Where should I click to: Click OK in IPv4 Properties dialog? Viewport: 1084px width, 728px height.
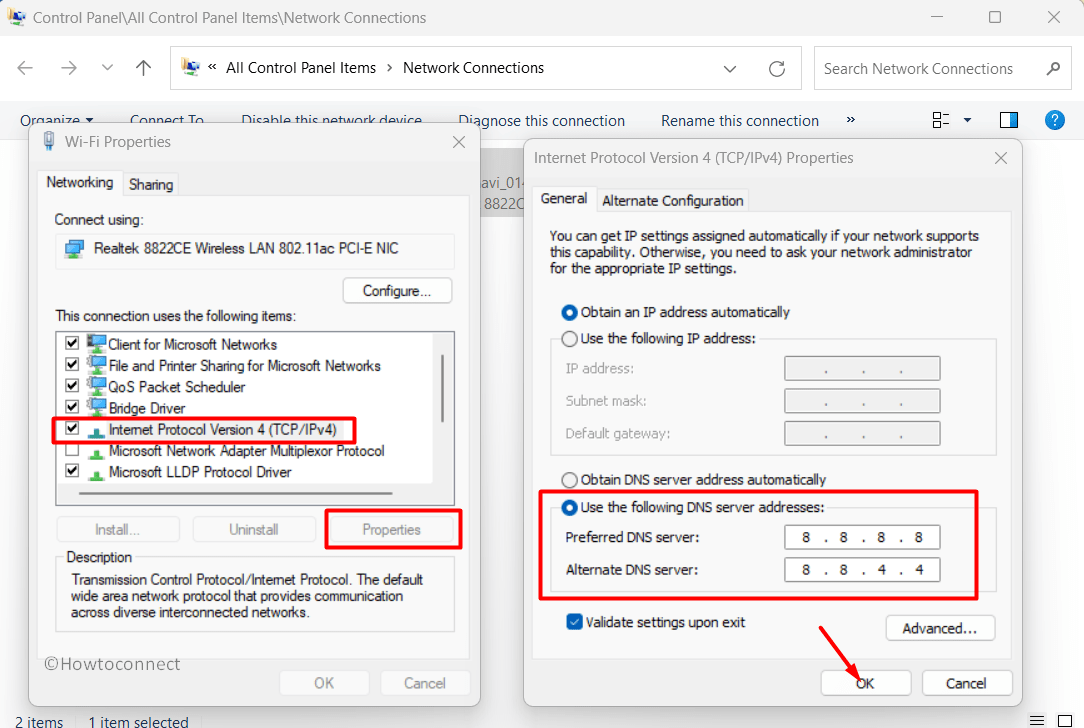[866, 683]
